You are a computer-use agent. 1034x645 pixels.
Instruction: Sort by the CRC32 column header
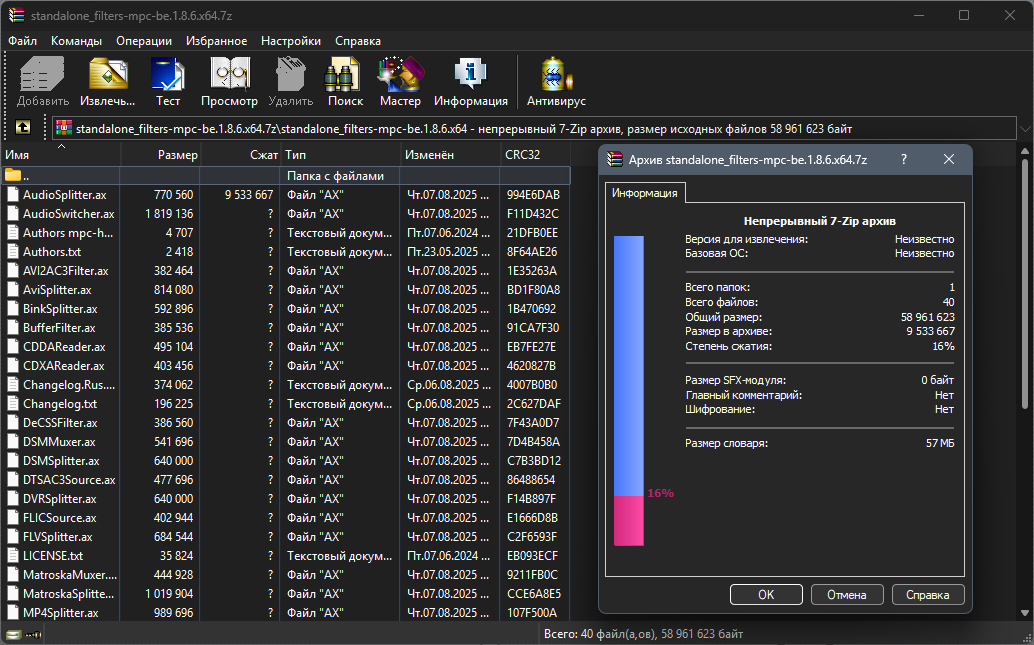click(x=535, y=155)
